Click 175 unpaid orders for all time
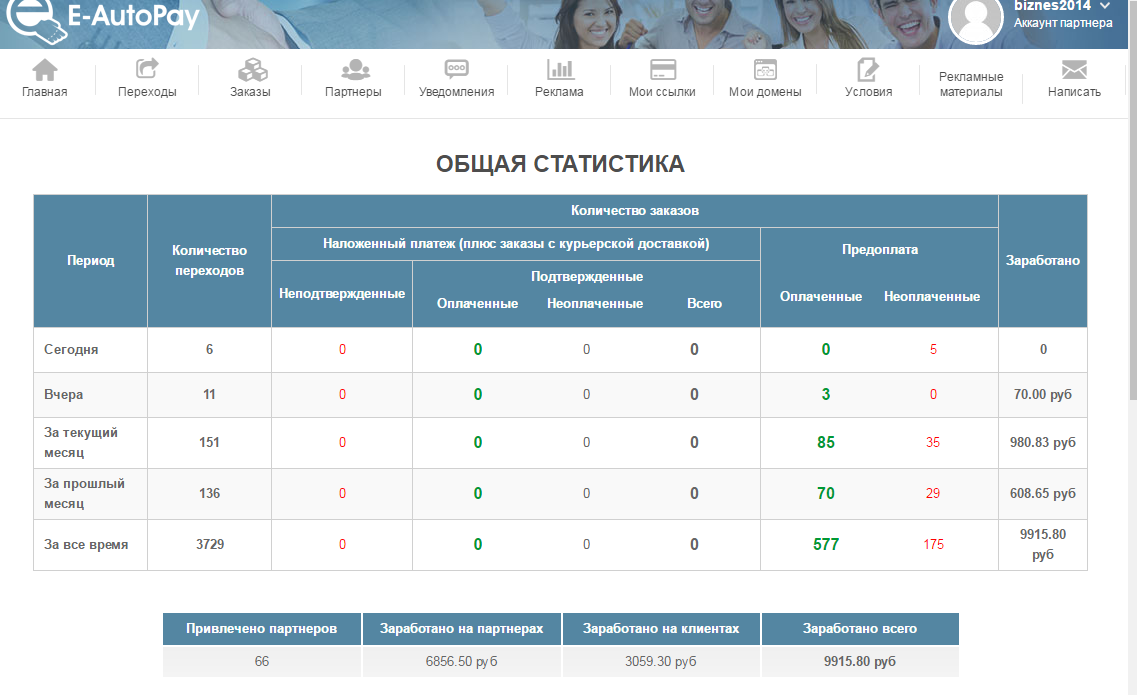Image resolution: width=1137 pixels, height=695 pixels. pyautogui.click(x=933, y=545)
